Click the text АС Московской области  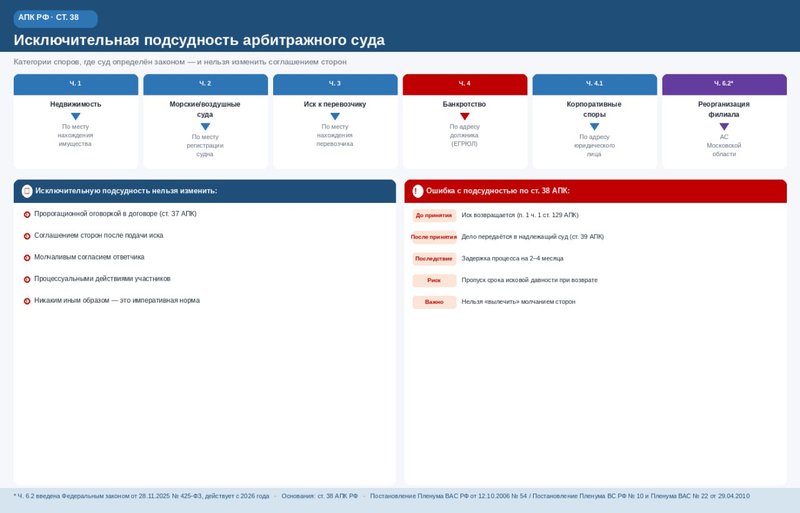[724, 145]
